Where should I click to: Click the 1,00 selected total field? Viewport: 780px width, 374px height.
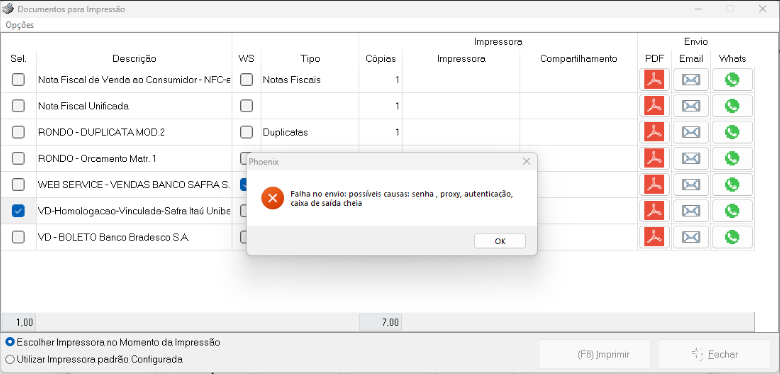tap(18, 322)
